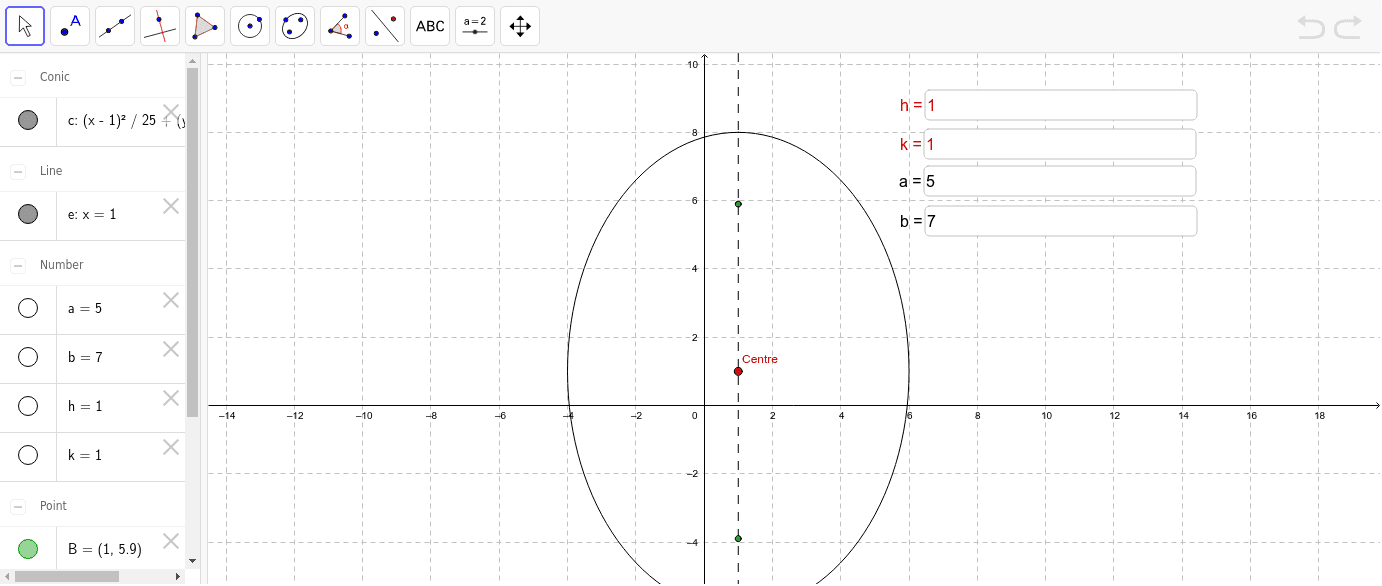This screenshot has width=1382, height=586.
Task: Pick the Circle with center tool
Action: tap(250, 26)
